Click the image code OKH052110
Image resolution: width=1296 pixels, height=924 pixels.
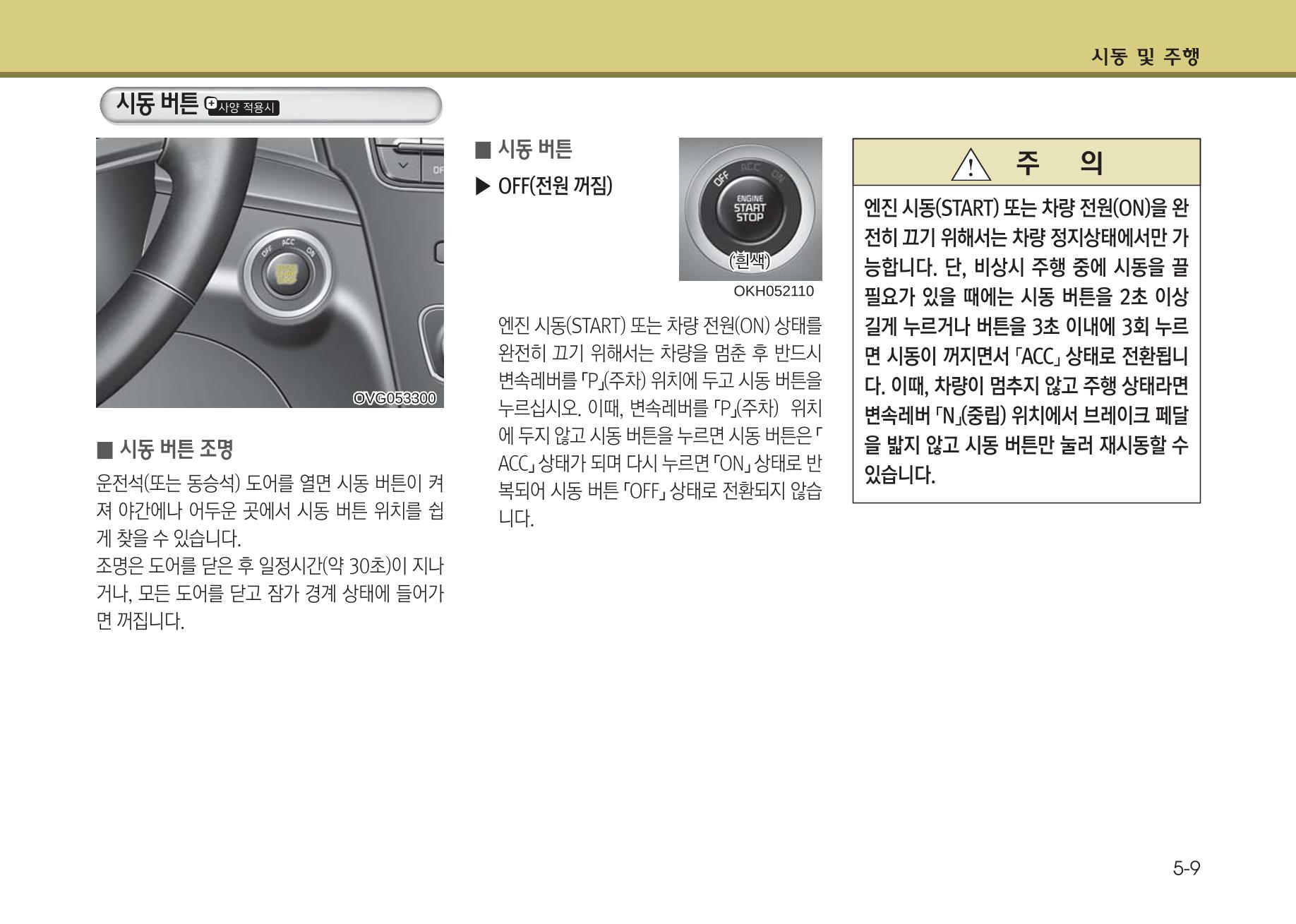774,292
